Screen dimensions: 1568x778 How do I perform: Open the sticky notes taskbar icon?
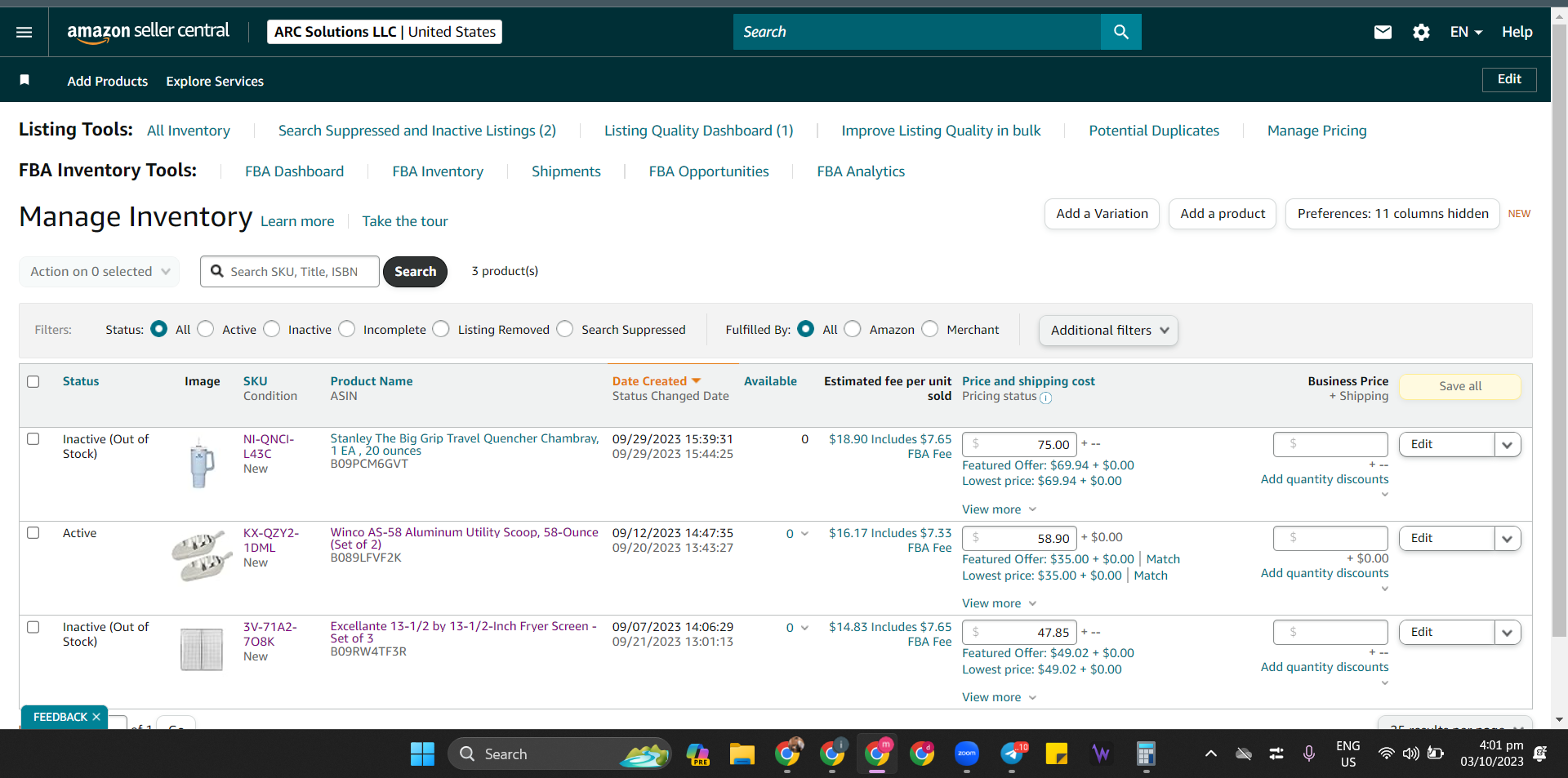click(x=1057, y=754)
